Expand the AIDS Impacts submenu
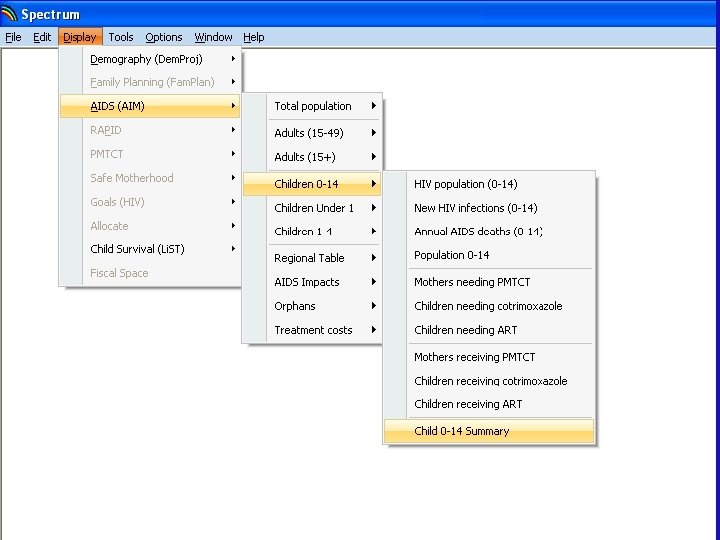 (x=312, y=282)
